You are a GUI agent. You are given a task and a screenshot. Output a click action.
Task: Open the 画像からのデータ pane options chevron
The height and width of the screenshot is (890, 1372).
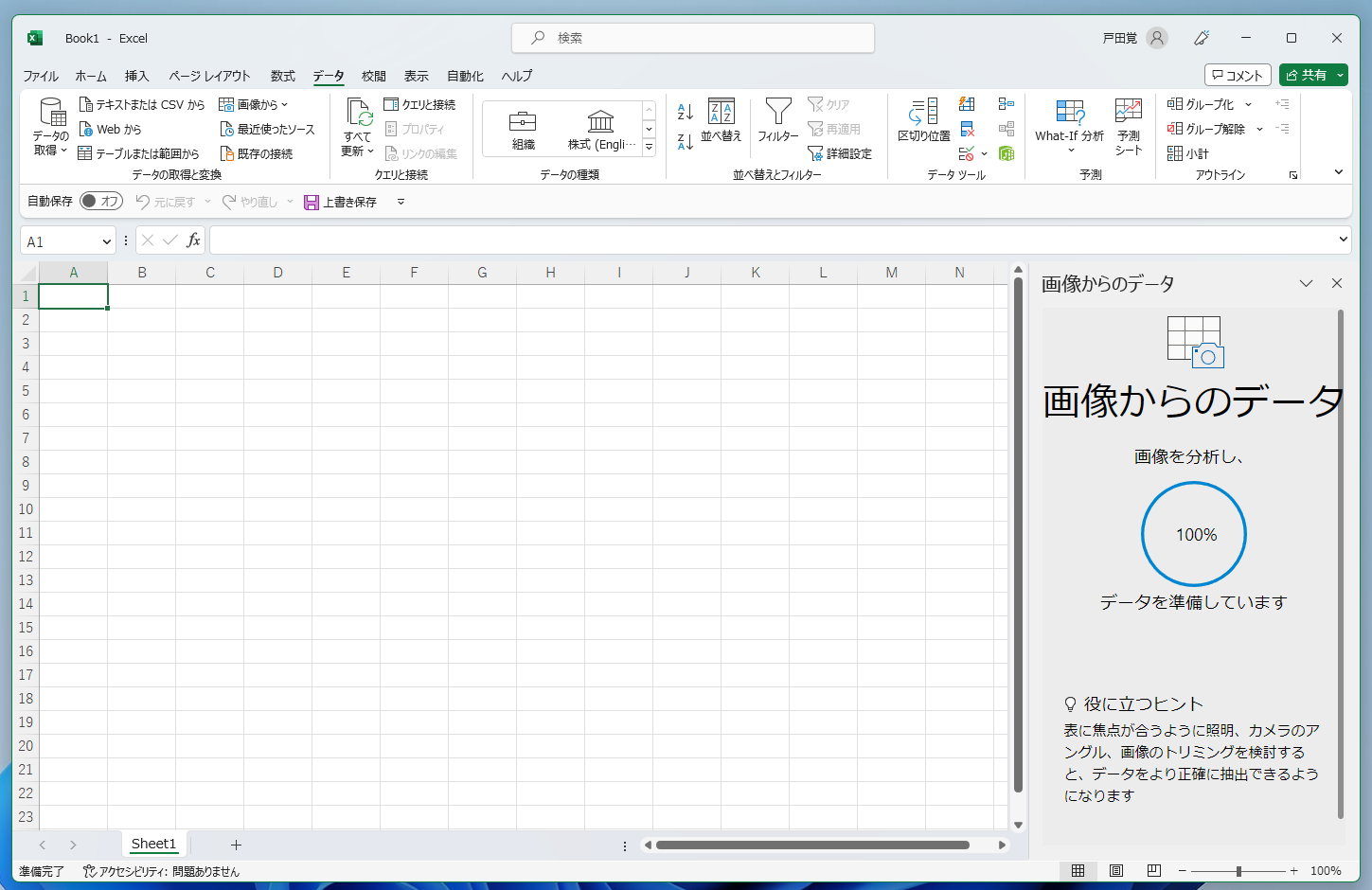pos(1307,283)
